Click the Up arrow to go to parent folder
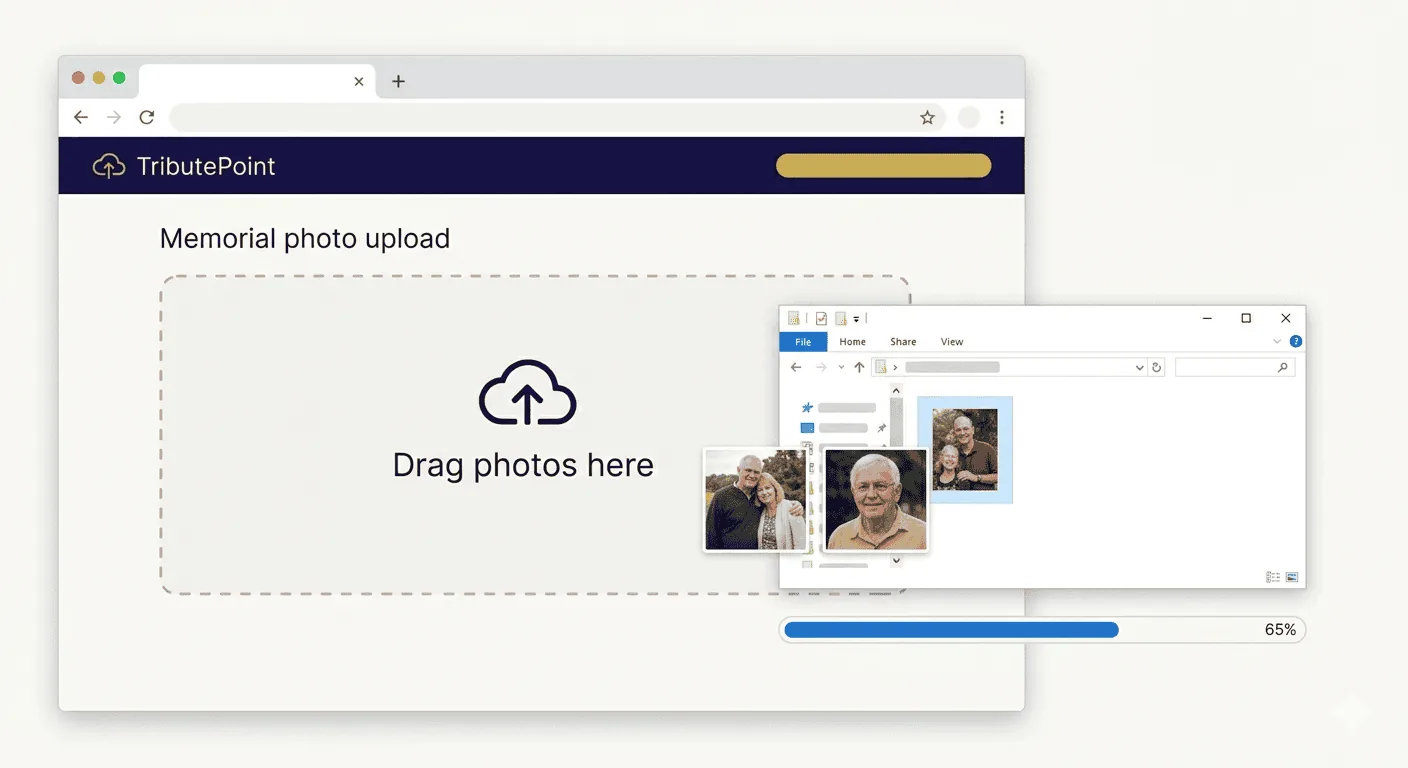Screen dimensions: 1408x768 coord(858,367)
